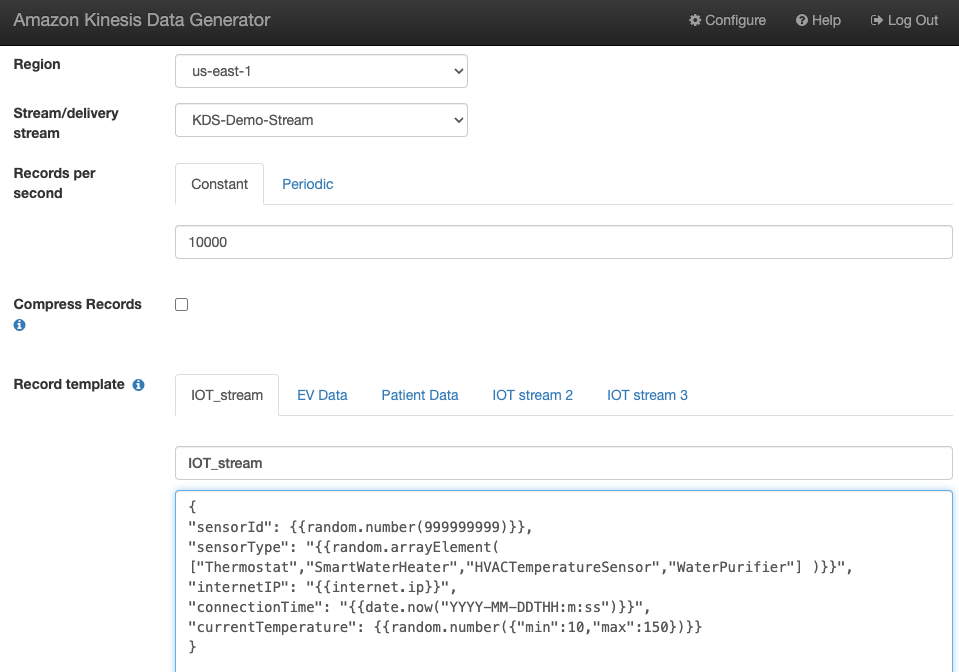Click the "internetIP" line in template
This screenshot has height=672, width=959.
click(322, 587)
